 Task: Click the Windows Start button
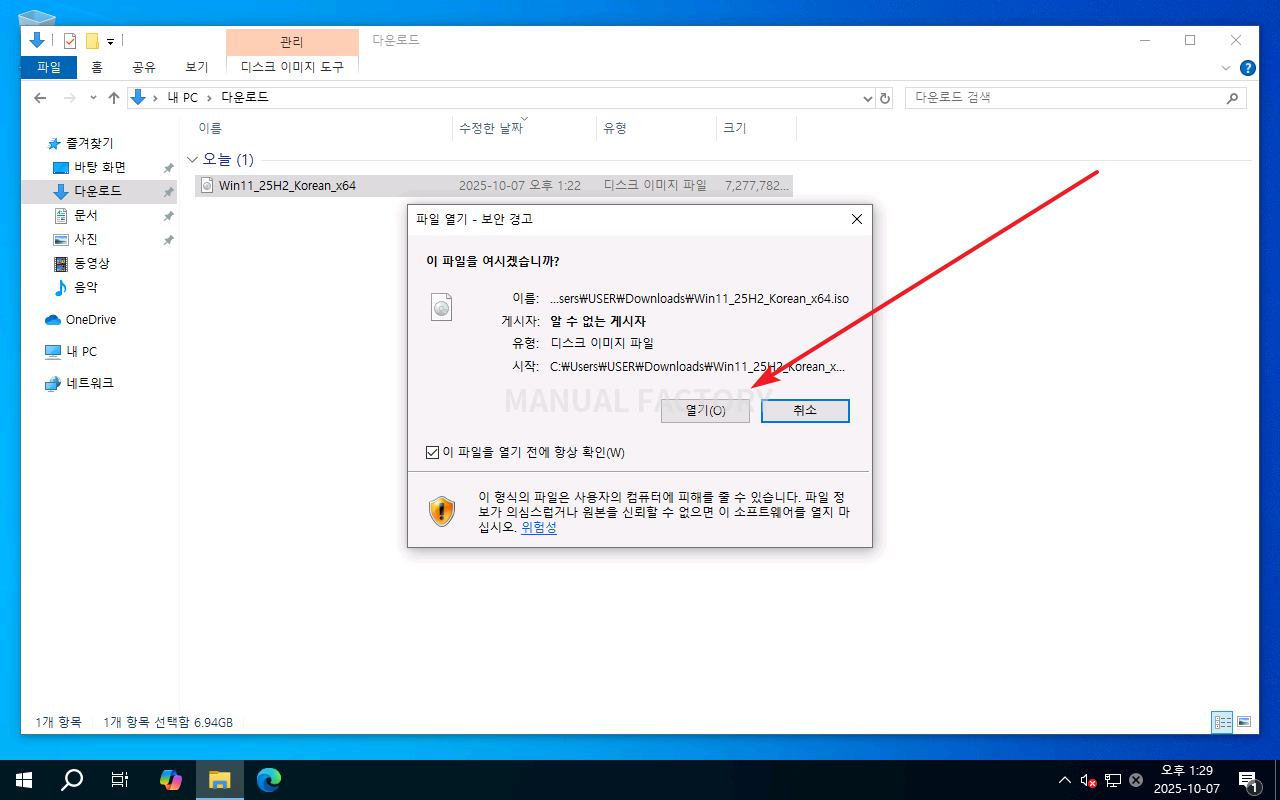tap(24, 780)
